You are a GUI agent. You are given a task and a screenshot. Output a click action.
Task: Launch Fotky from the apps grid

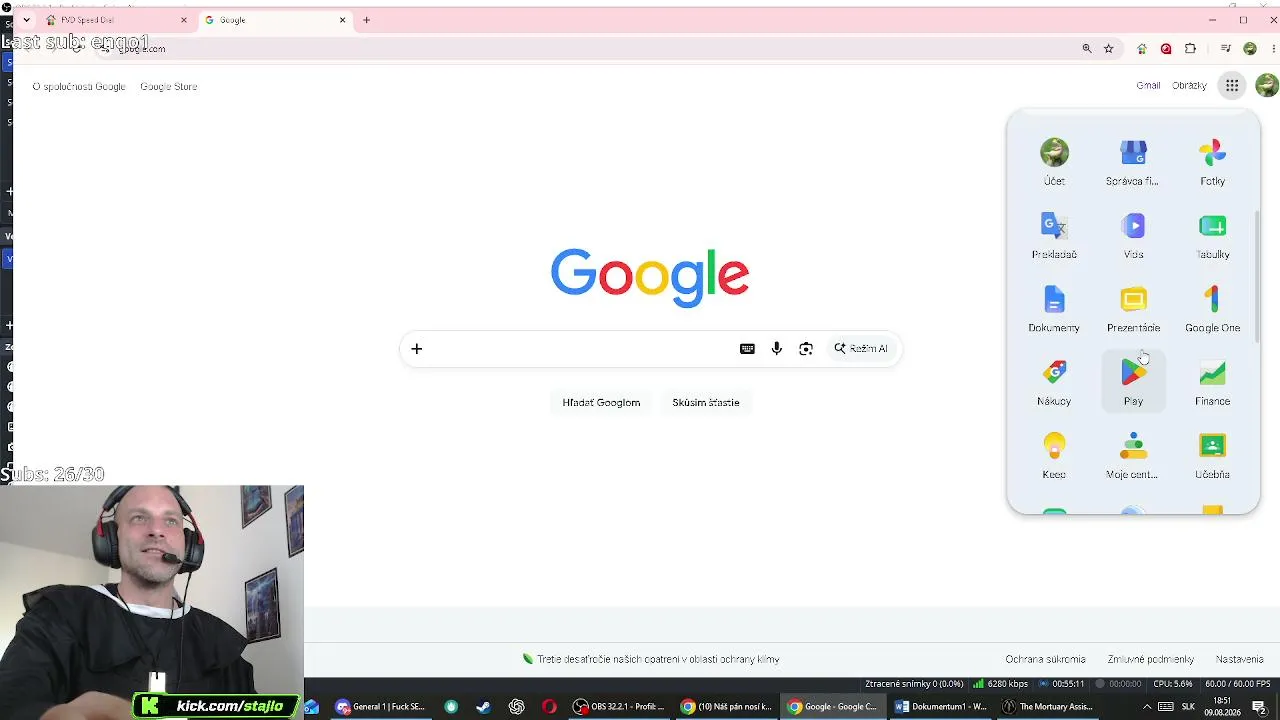1212,162
